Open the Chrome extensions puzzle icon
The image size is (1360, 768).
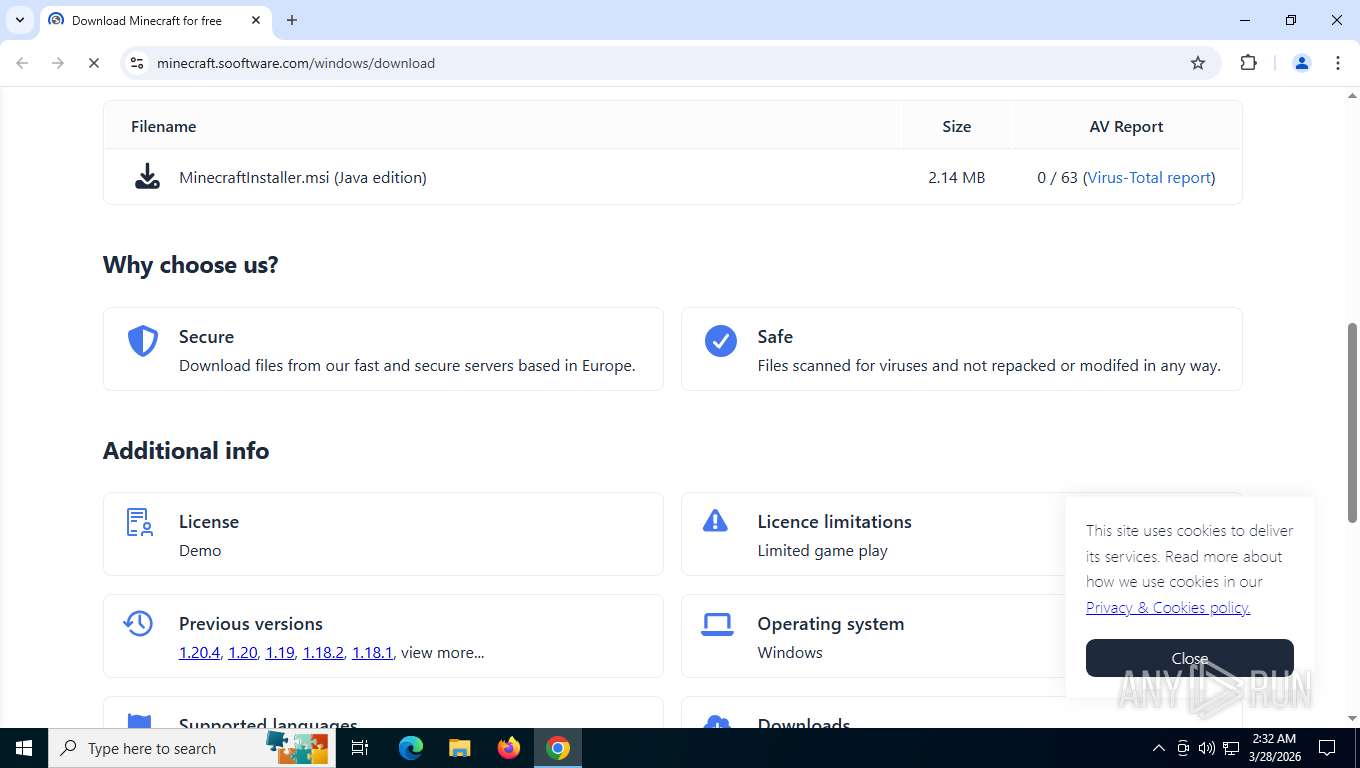(x=1248, y=63)
